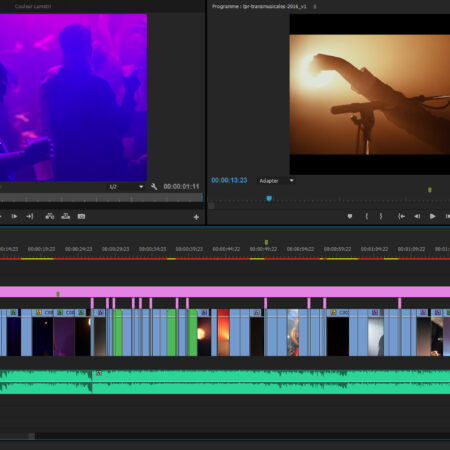
Task: Export frame with the camera icon
Action: [x=81, y=216]
